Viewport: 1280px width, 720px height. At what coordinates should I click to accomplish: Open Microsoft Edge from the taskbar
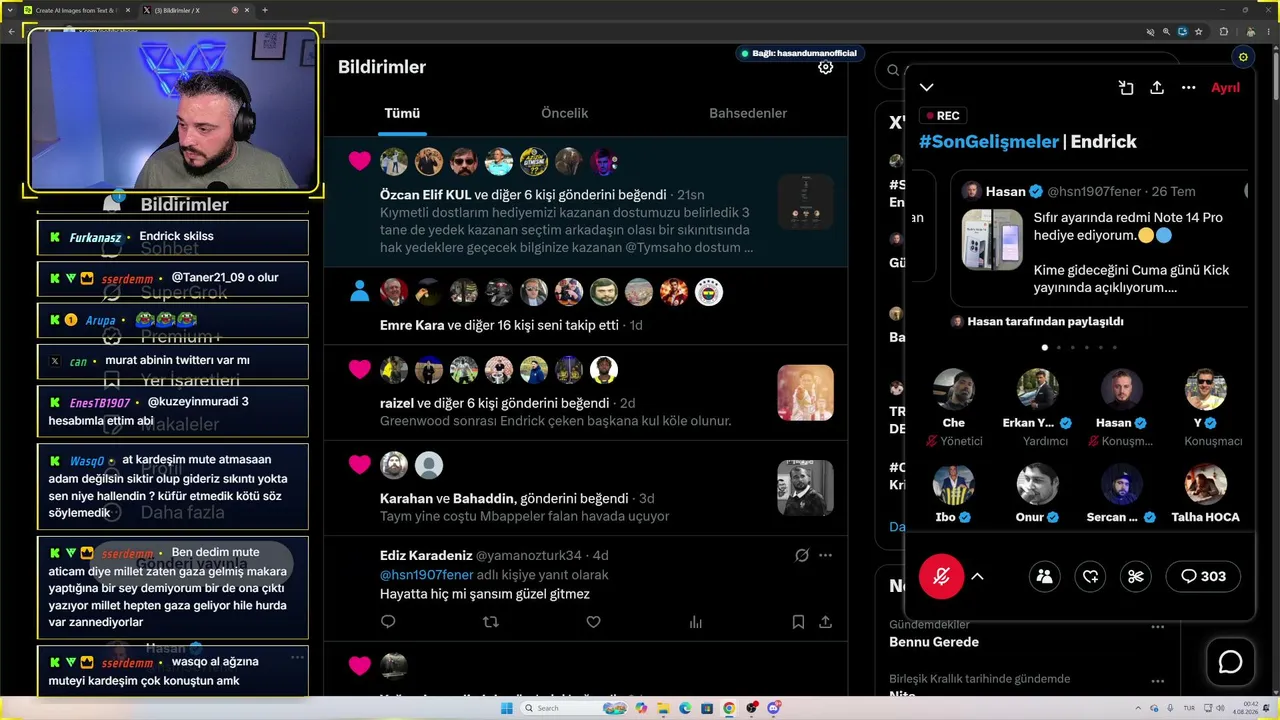coord(685,708)
